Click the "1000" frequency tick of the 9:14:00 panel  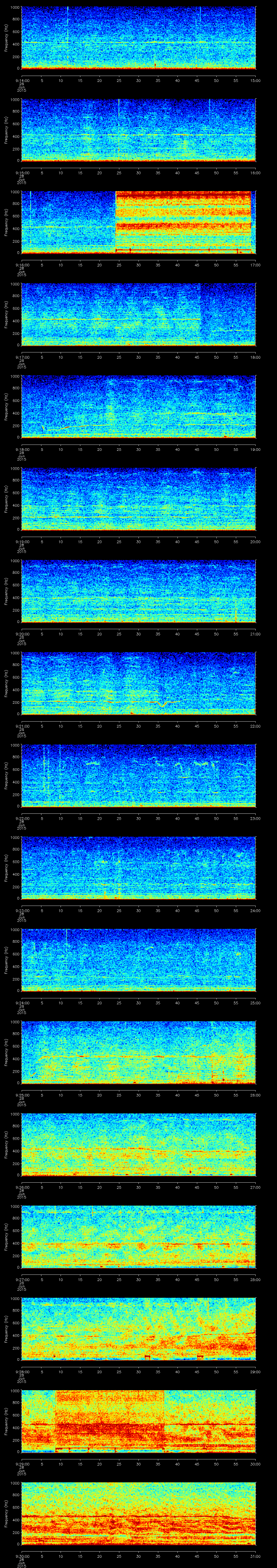click(15, 8)
